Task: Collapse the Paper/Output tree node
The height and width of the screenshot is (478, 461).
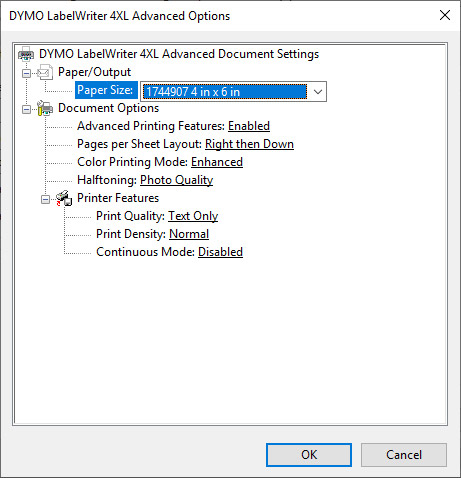Action: tap(26, 73)
